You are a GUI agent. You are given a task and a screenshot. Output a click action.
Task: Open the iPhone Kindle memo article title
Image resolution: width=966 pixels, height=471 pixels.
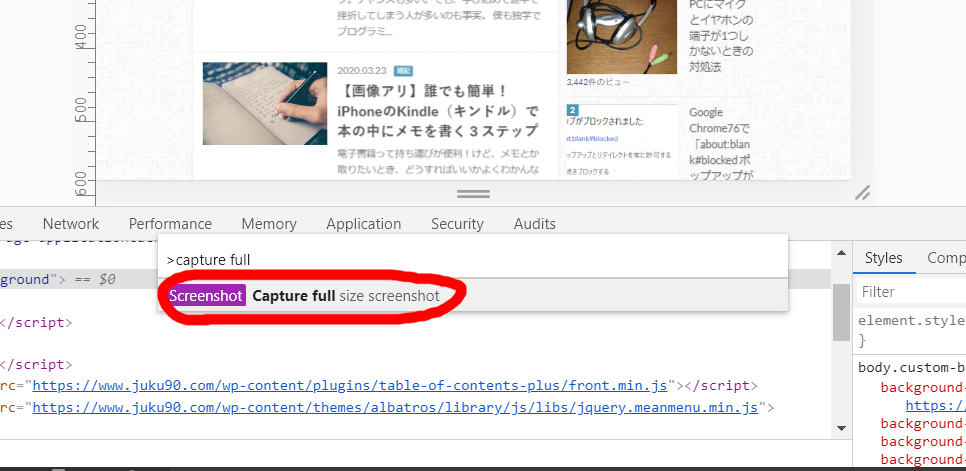pos(438,111)
